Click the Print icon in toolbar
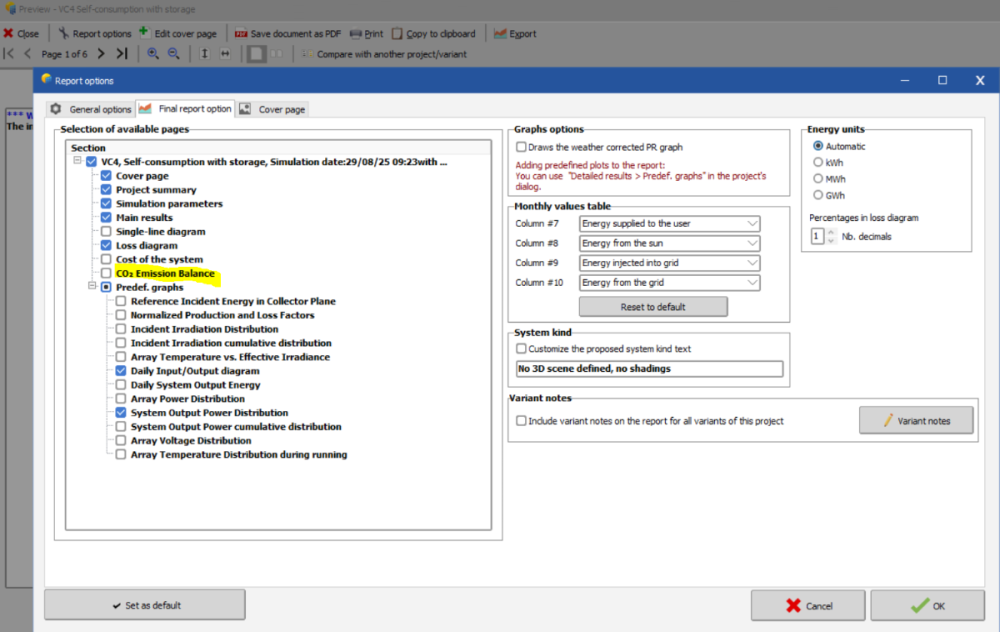This screenshot has height=632, width=1000. point(355,33)
